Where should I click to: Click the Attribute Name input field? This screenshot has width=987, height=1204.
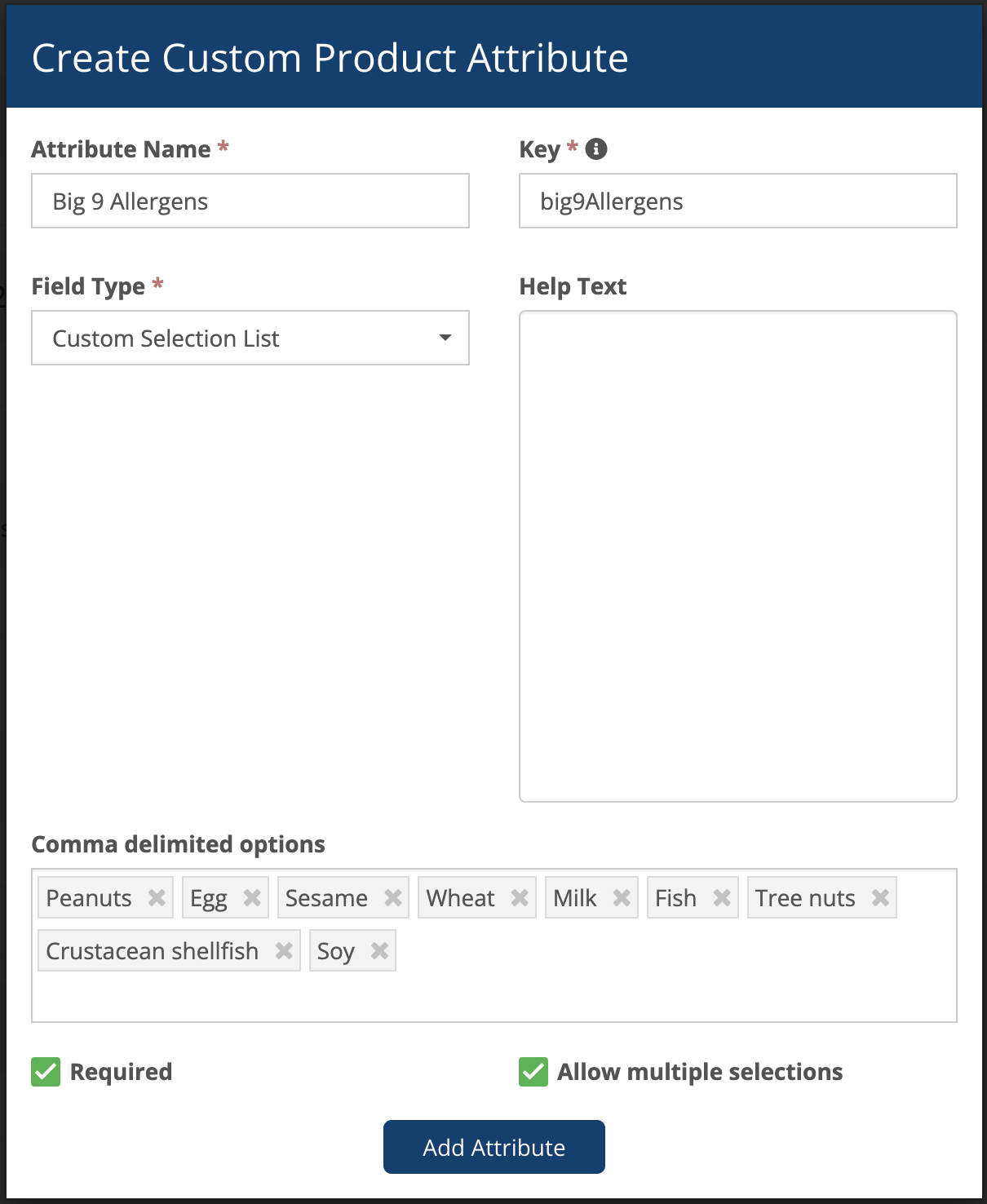point(250,201)
